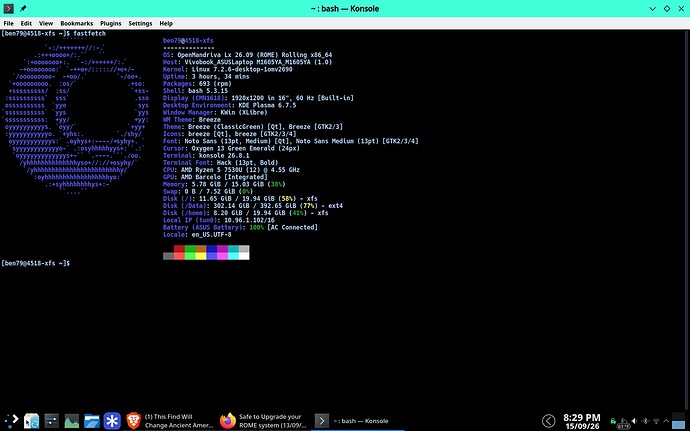The image size is (690, 431).
Task: Click 'Desktop Environment: KDE Plasma 6.7.5' line
Action: pos(229,105)
